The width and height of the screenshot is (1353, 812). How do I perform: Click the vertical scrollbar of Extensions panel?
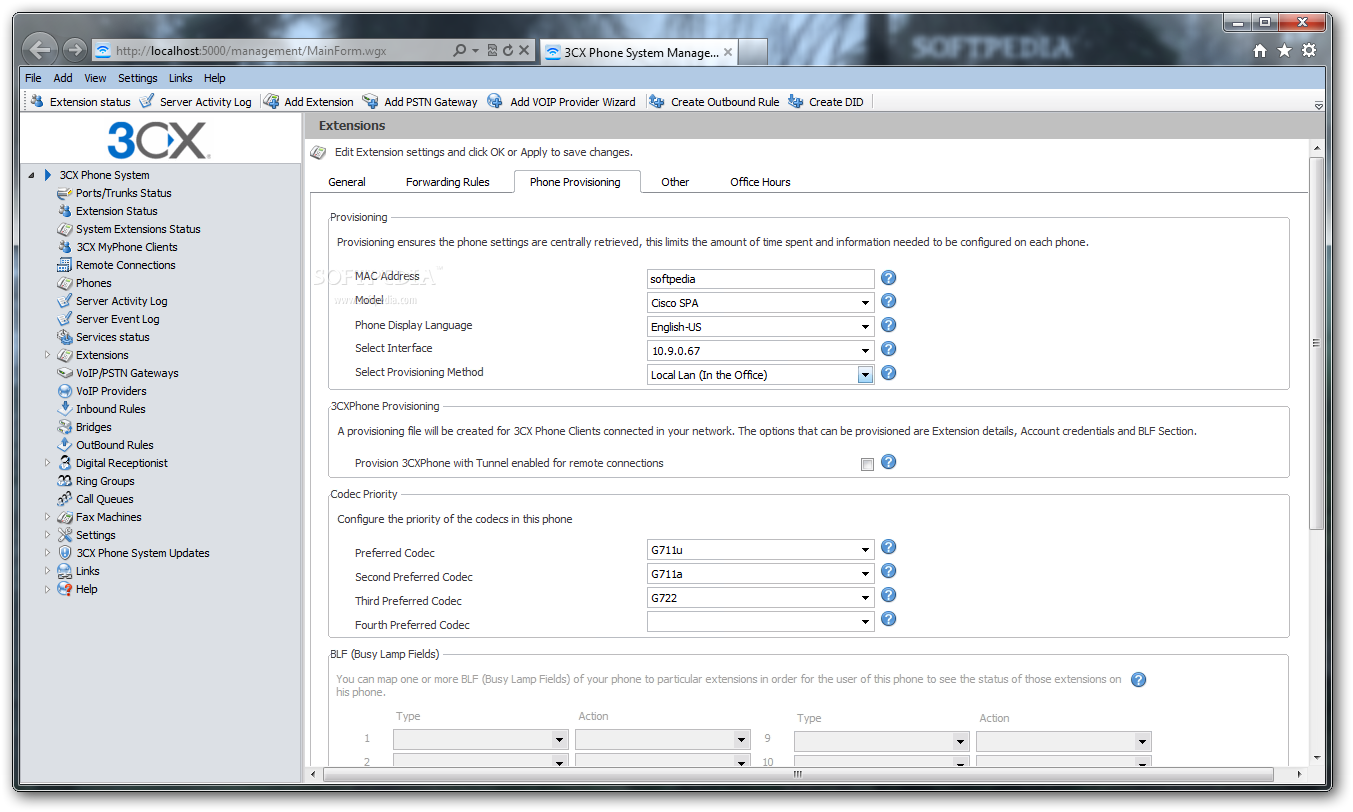pos(1316,343)
